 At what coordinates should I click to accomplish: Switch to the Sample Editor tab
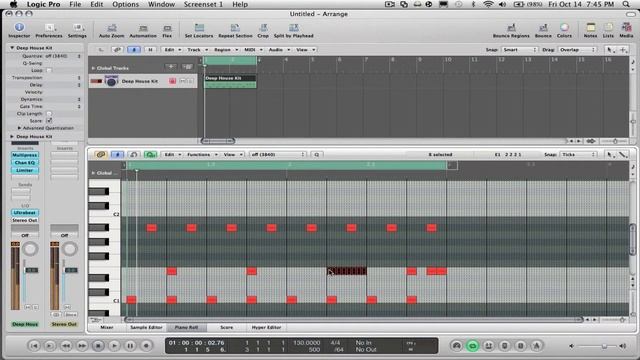coord(146,327)
